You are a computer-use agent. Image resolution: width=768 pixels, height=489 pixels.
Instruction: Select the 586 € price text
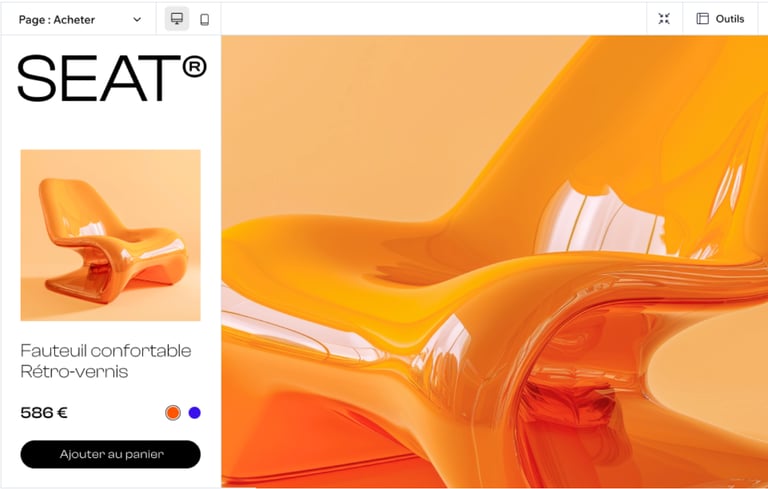[x=44, y=413]
